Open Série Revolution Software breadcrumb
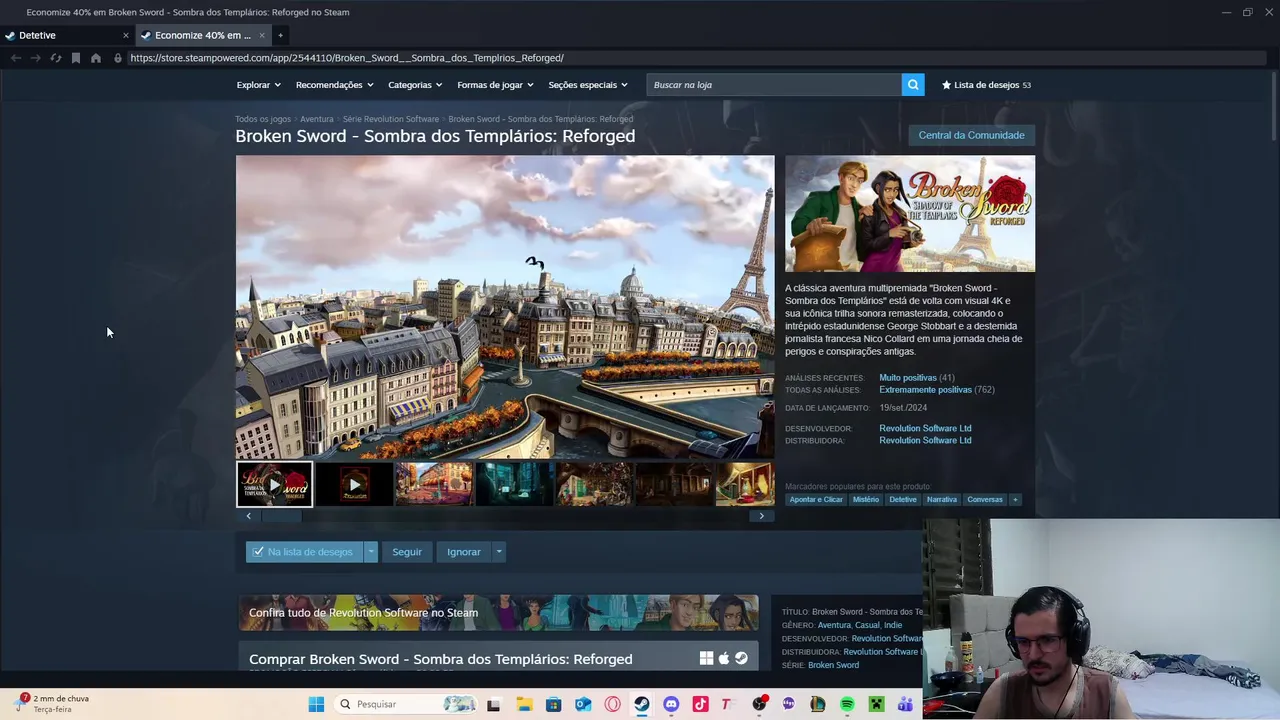Image resolution: width=1280 pixels, height=720 pixels. [x=391, y=119]
